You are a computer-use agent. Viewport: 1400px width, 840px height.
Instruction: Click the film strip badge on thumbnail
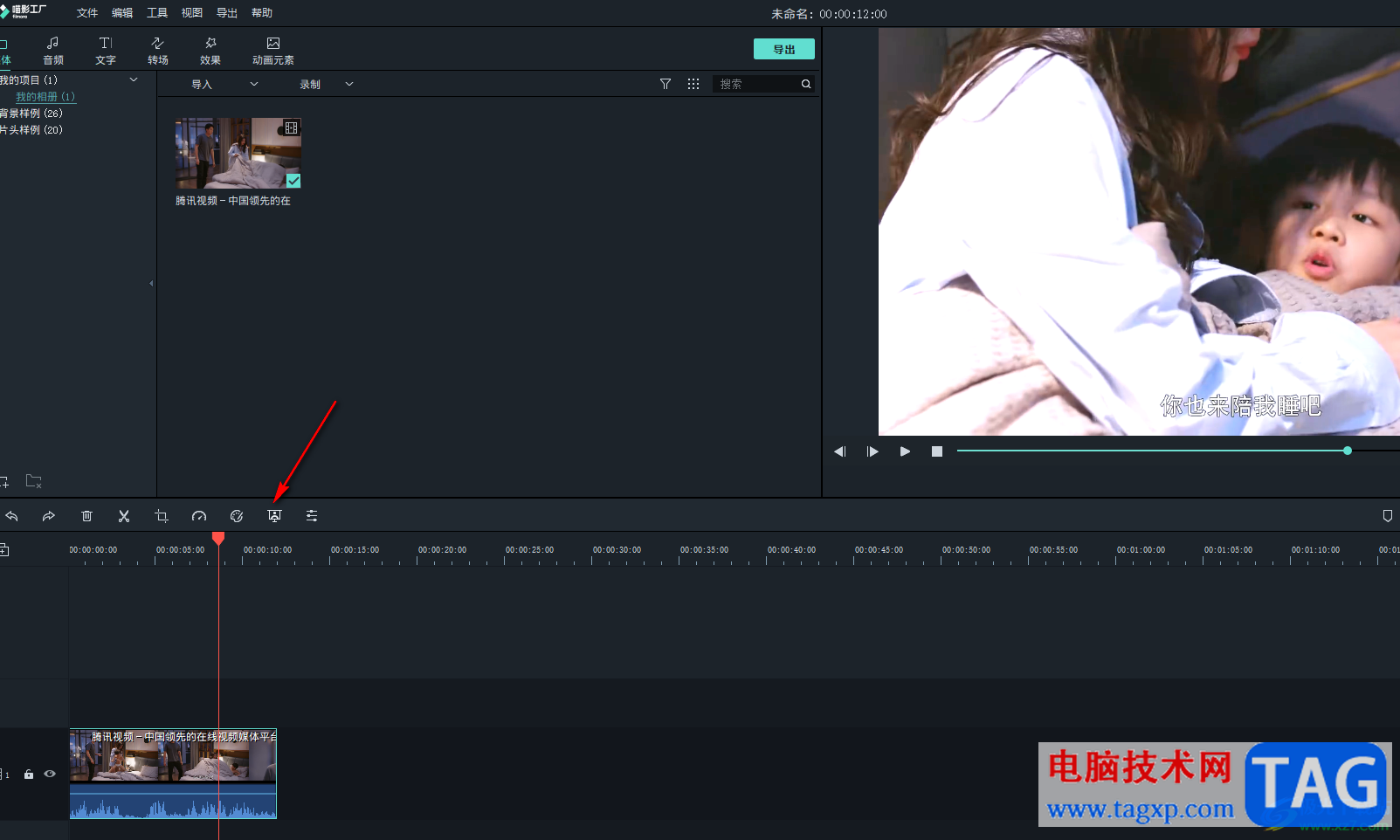point(292,127)
